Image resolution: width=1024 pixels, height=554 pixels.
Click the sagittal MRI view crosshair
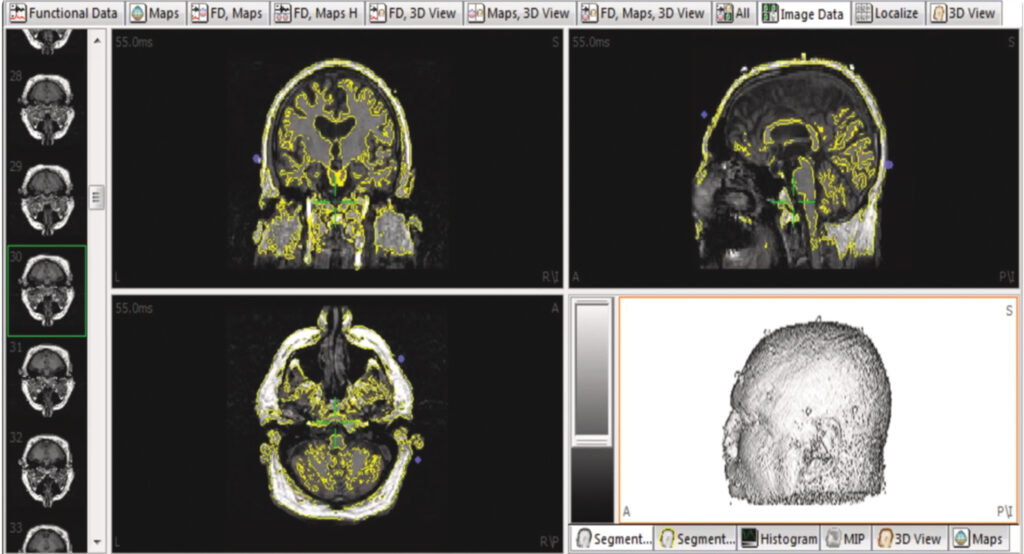click(793, 202)
